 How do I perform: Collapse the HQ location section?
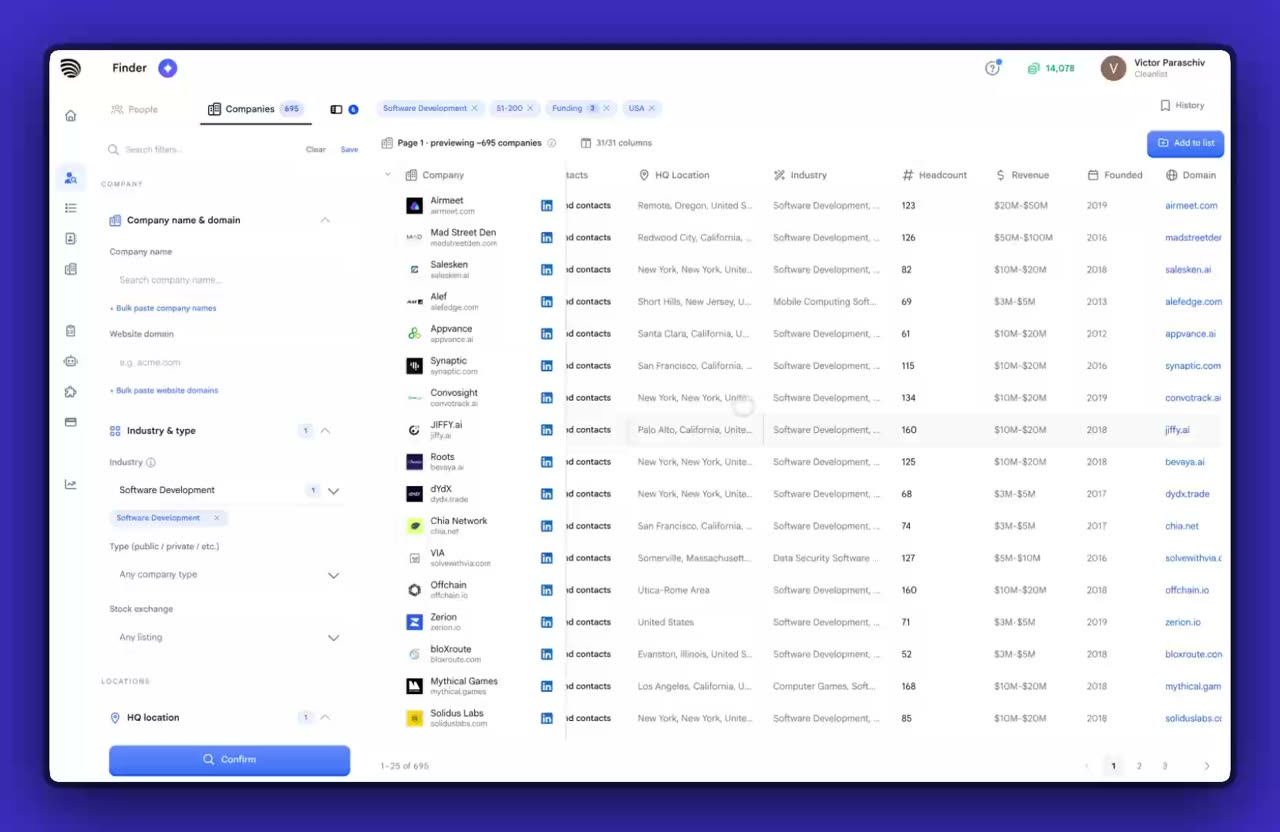coord(324,717)
